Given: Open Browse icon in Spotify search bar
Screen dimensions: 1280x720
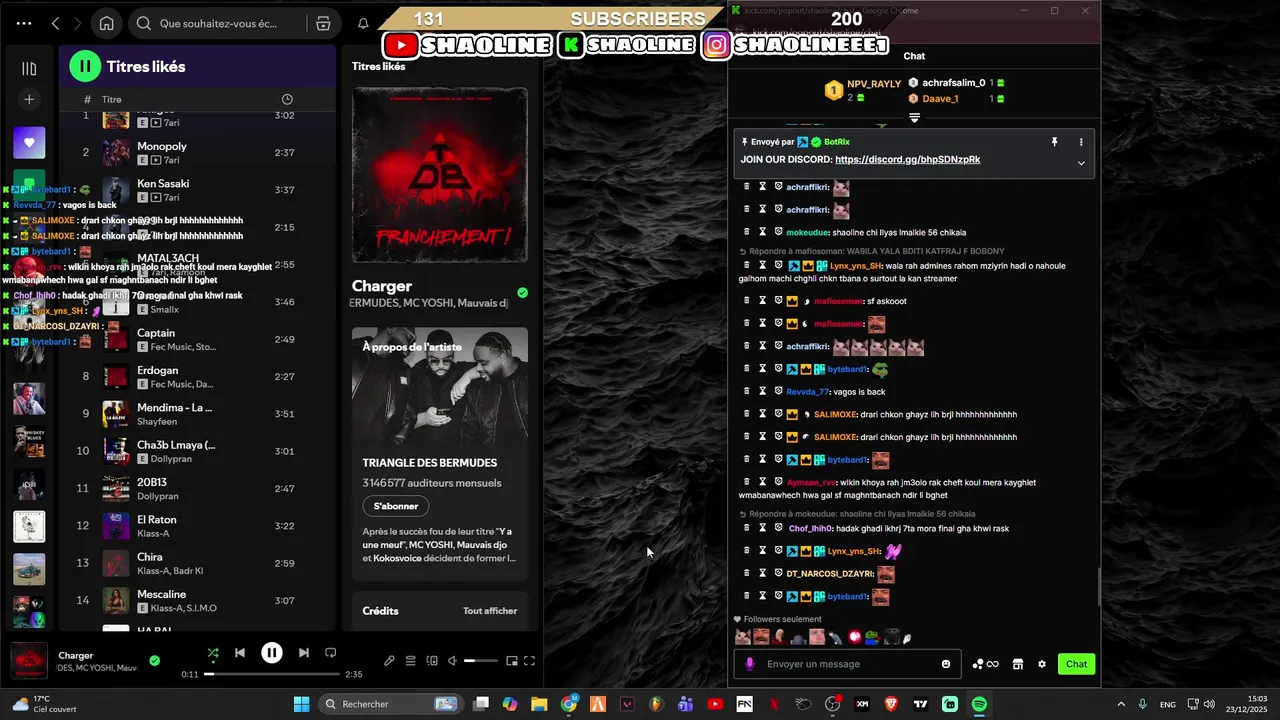Looking at the screenshot, I should point(323,23).
